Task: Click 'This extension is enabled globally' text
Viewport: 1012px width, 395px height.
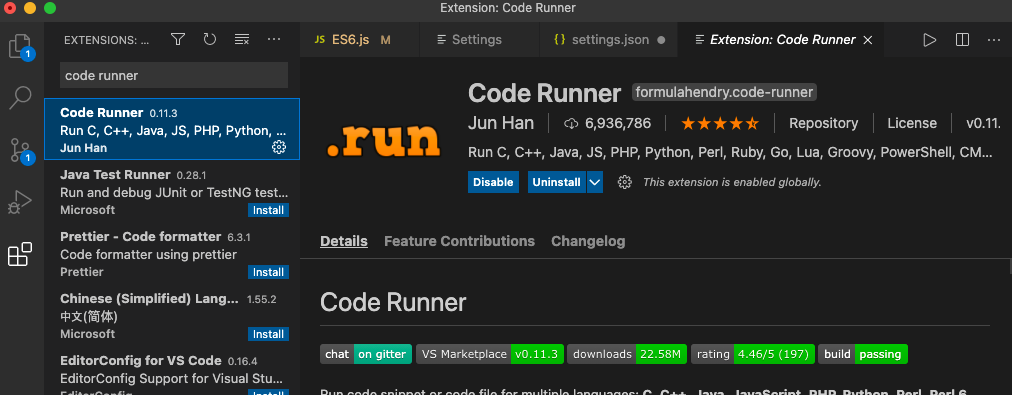Action: pos(732,182)
